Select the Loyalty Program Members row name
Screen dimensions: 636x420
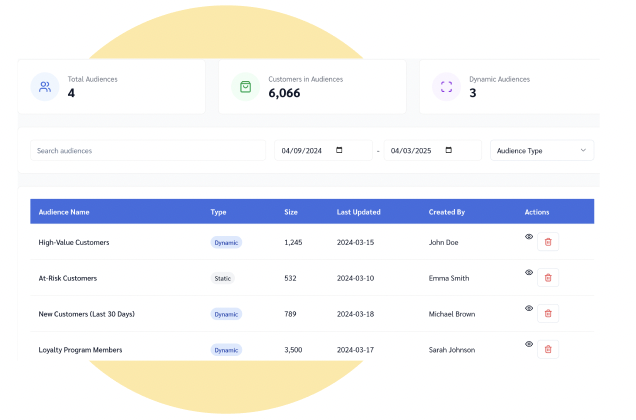point(80,349)
